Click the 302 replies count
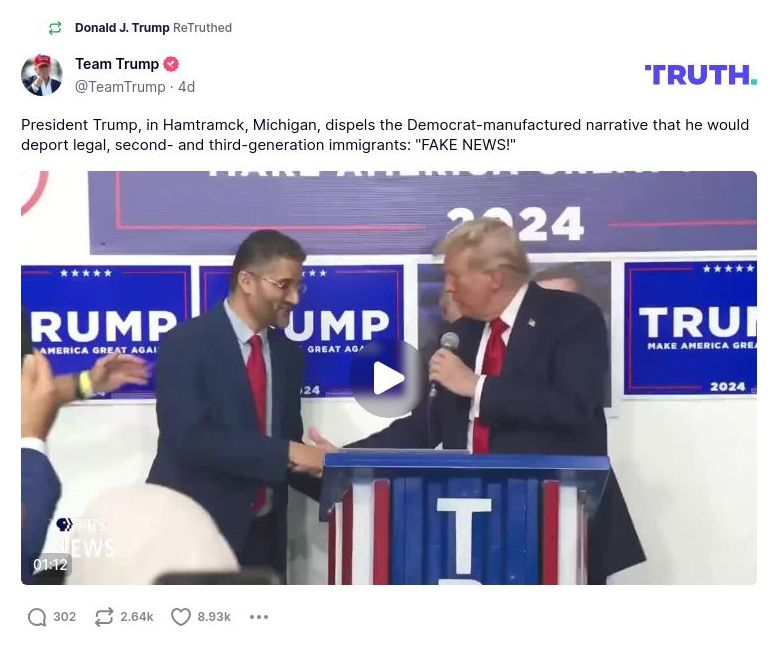This screenshot has width=778, height=647. pyautogui.click(x=65, y=617)
